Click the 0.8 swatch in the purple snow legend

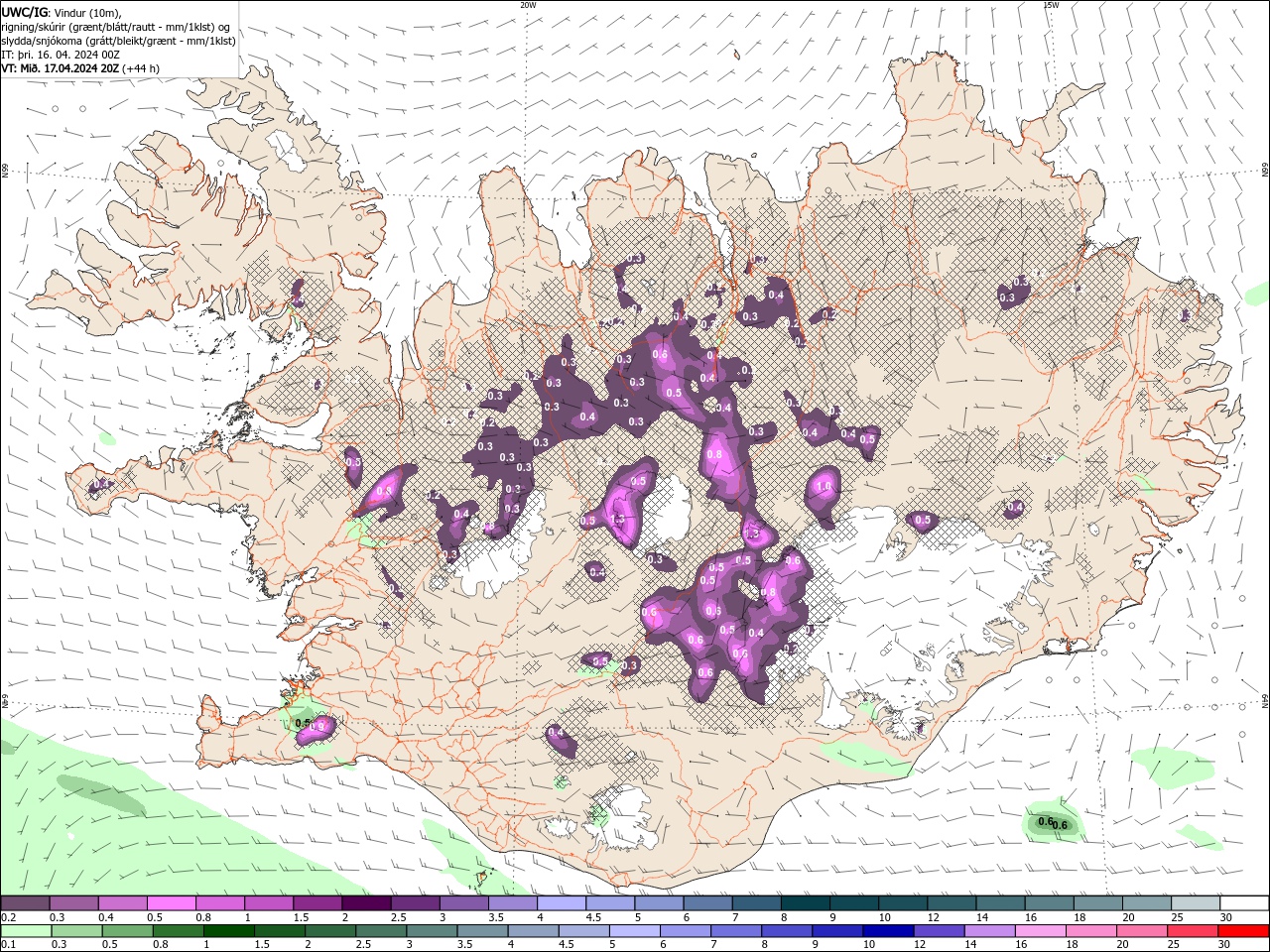coord(219,903)
